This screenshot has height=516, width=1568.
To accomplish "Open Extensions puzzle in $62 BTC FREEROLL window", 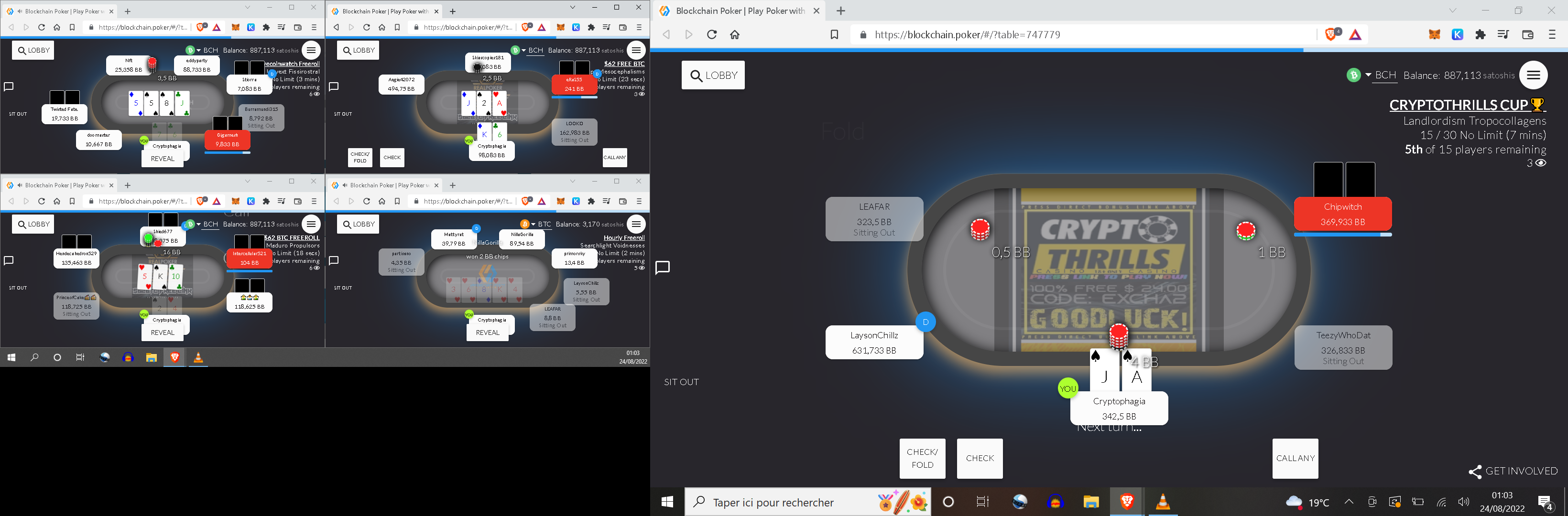I will pos(266,202).
